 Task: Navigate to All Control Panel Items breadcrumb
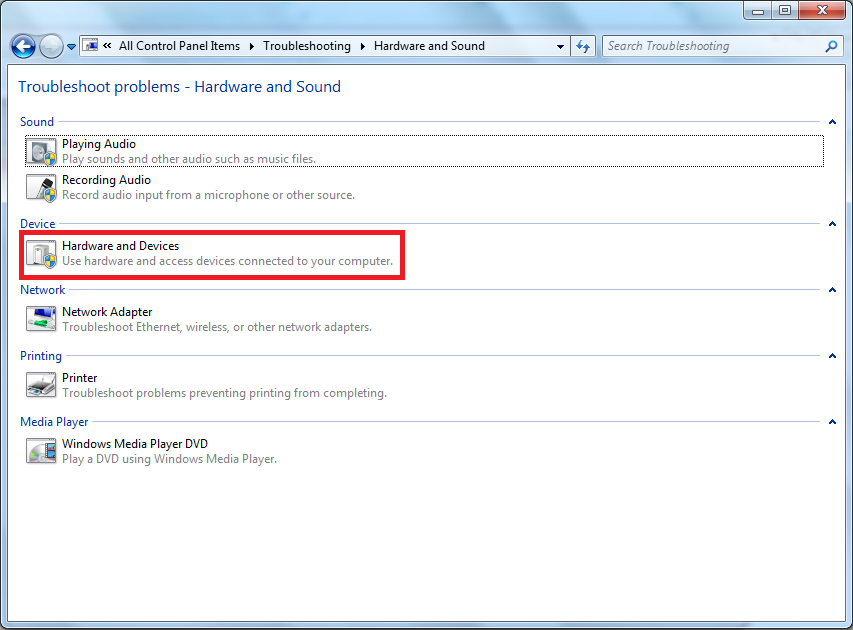pos(179,46)
